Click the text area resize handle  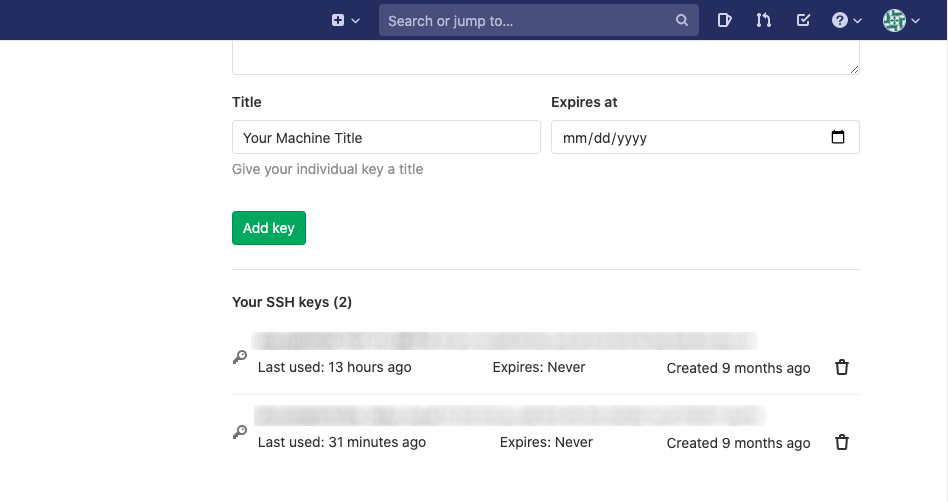coord(854,69)
